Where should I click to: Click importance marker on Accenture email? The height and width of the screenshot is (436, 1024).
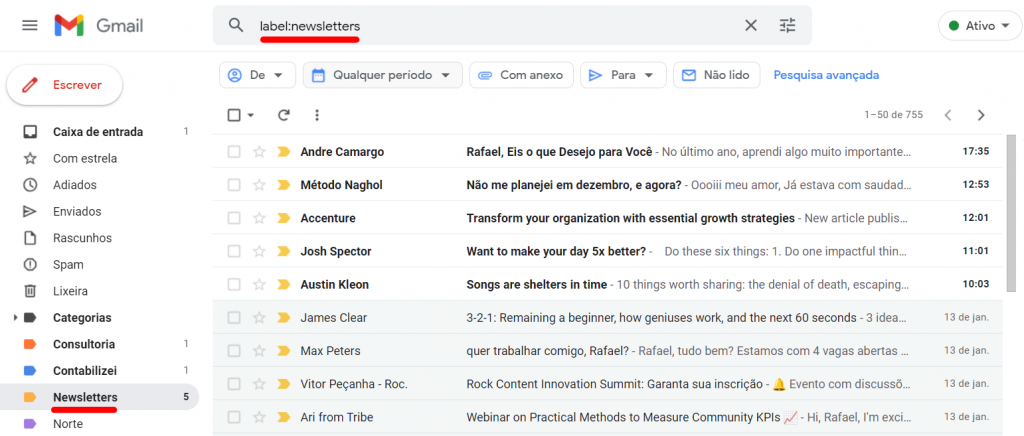pyautogui.click(x=283, y=218)
